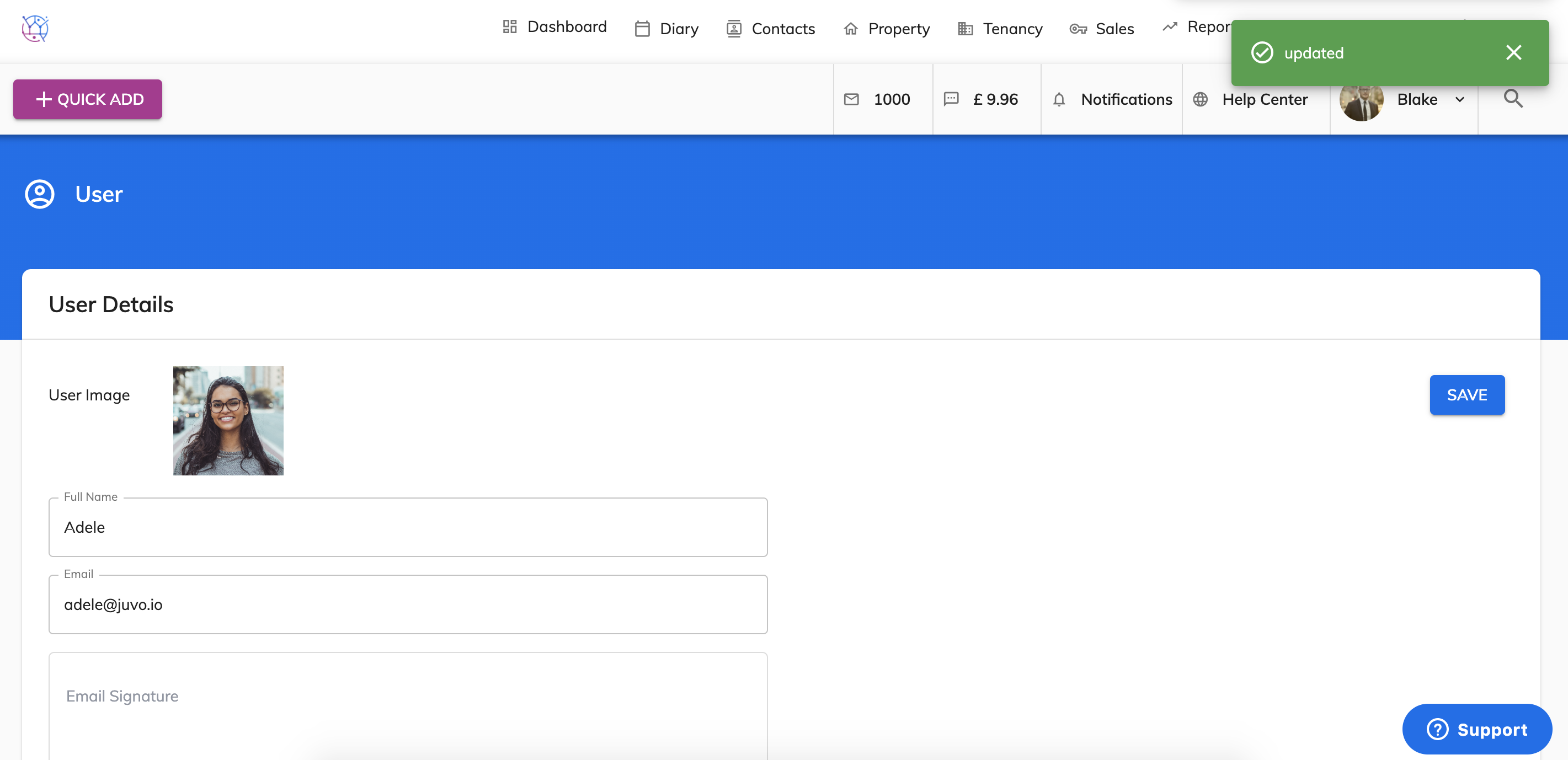Focus the Full Name input field
Viewport: 1568px width, 760px height.
point(408,527)
